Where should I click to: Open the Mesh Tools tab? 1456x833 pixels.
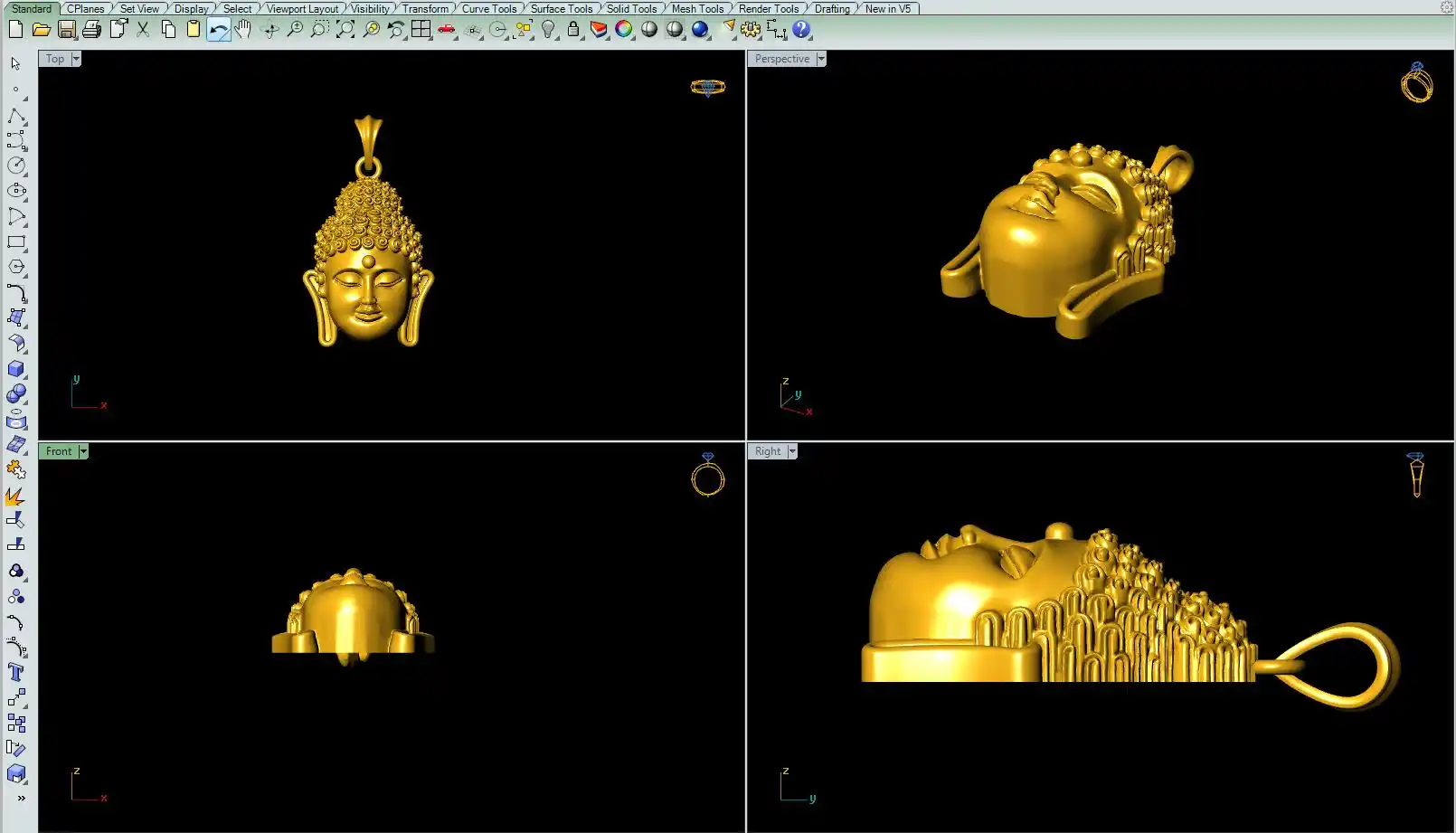(696, 9)
